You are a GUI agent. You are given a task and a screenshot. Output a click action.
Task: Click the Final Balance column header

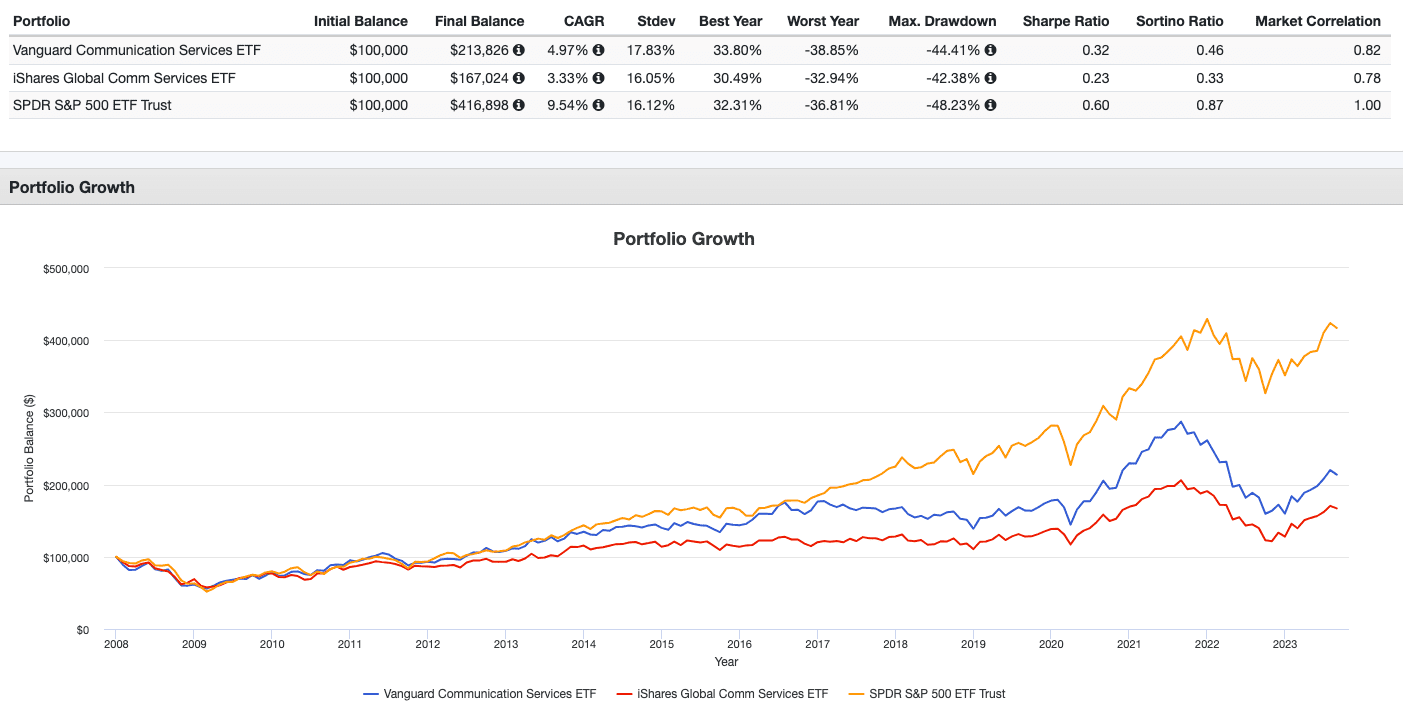coord(479,21)
